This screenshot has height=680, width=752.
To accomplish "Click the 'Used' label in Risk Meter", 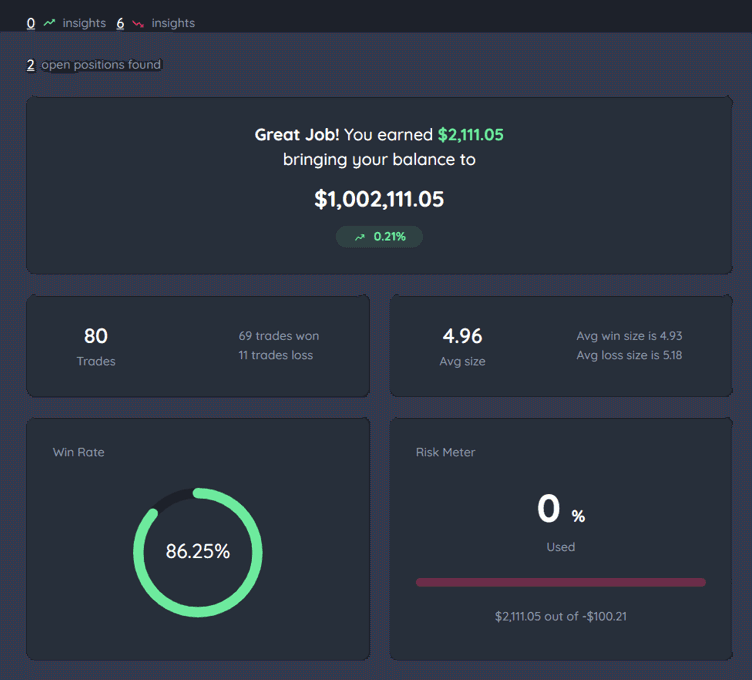I will (561, 547).
